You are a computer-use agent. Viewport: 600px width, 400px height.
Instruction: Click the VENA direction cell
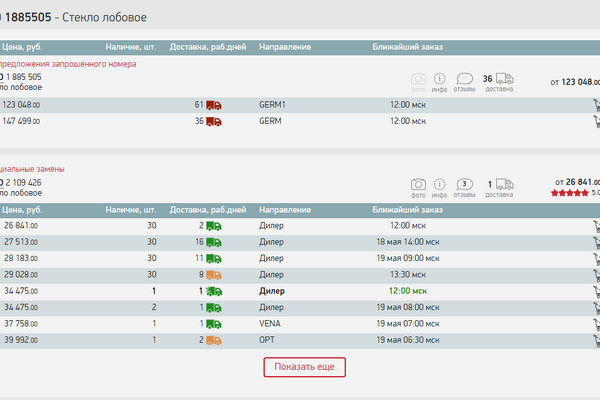click(270, 324)
